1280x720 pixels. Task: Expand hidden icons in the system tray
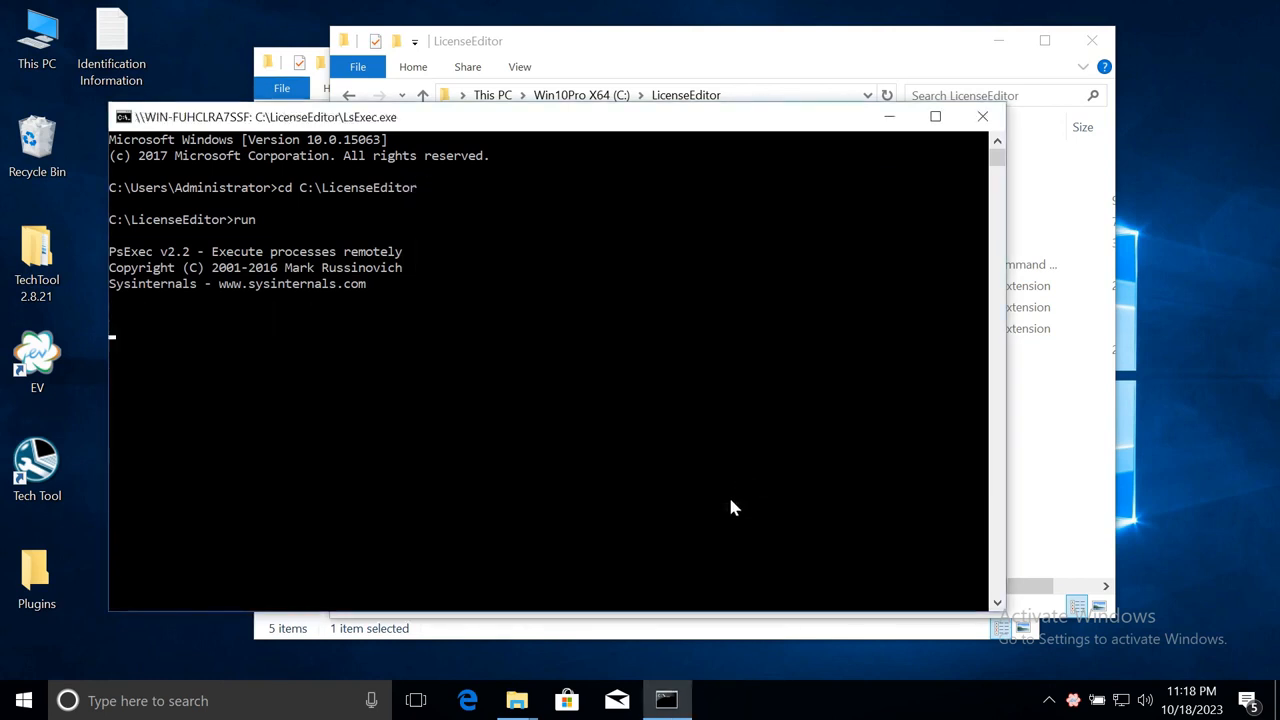[1048, 700]
